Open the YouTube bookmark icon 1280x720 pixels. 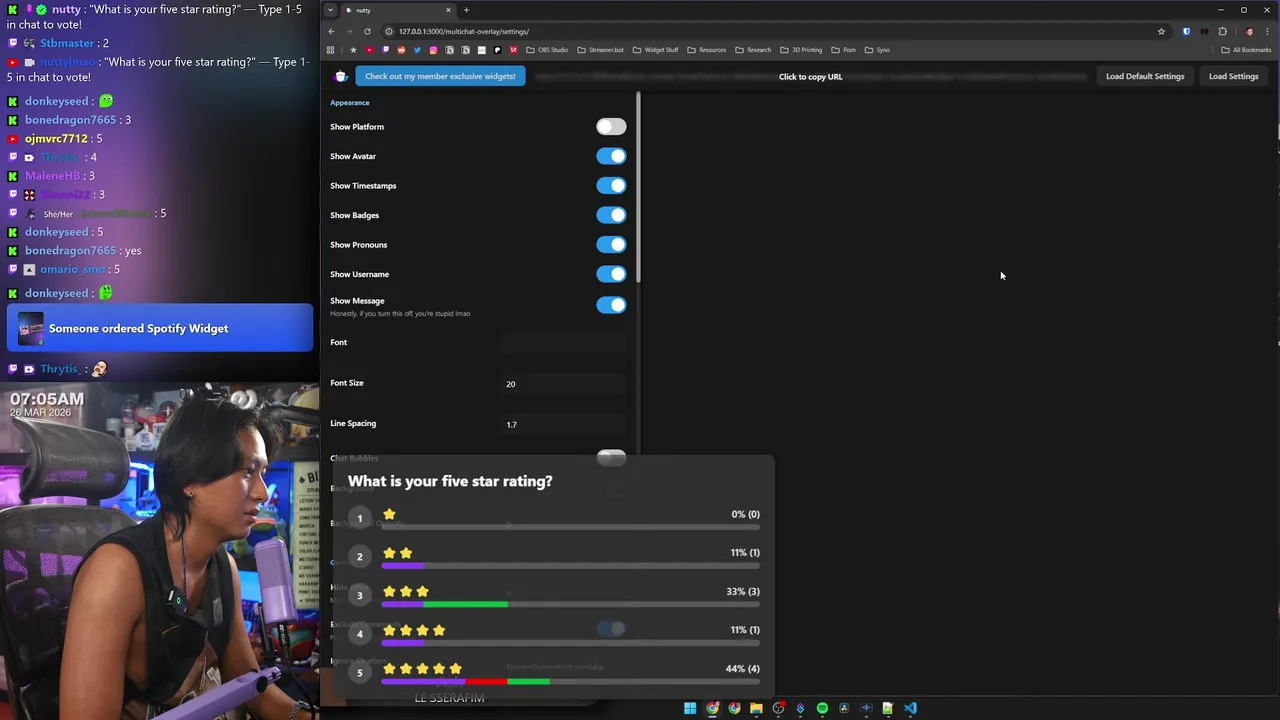pos(369,50)
